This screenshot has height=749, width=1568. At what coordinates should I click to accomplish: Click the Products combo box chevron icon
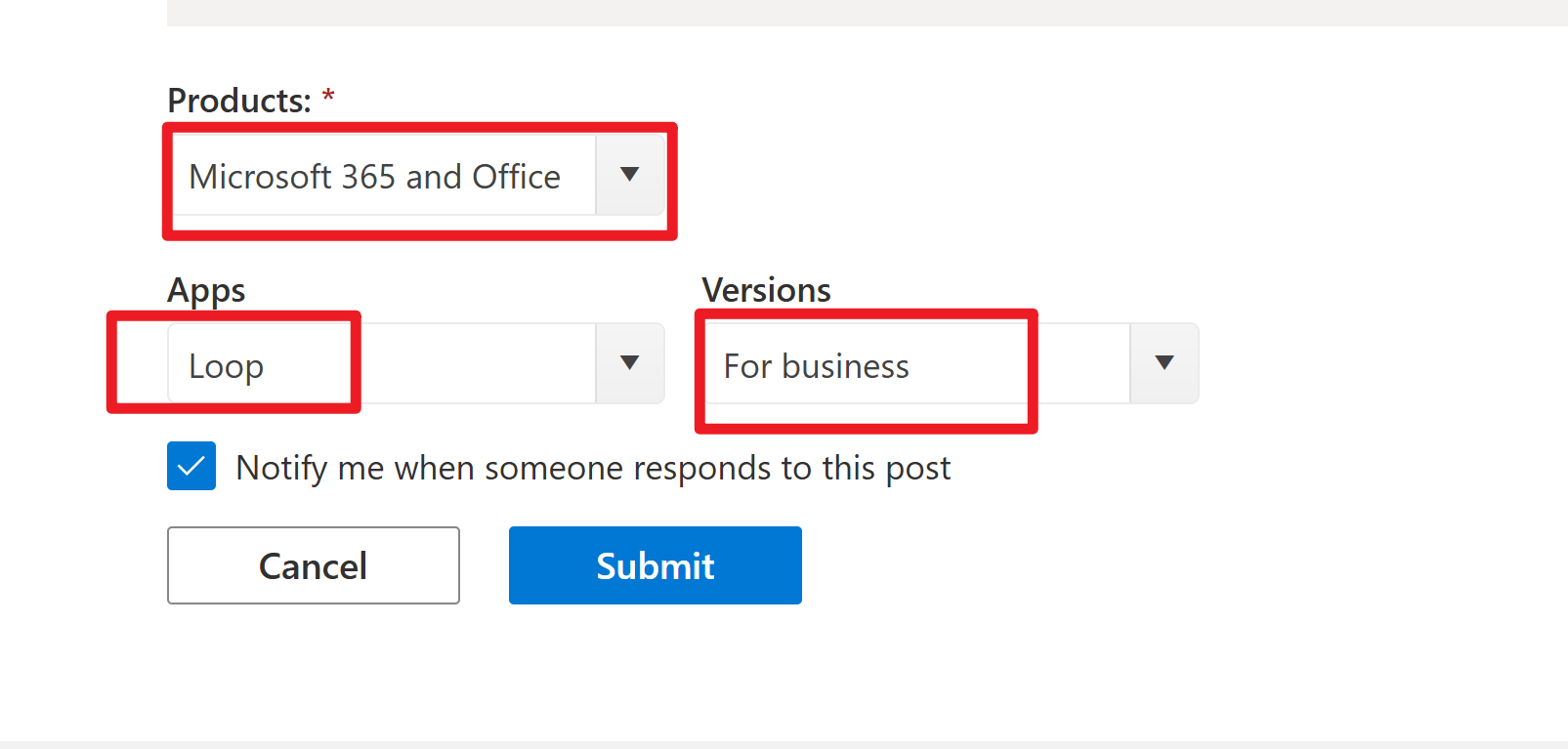point(629,175)
